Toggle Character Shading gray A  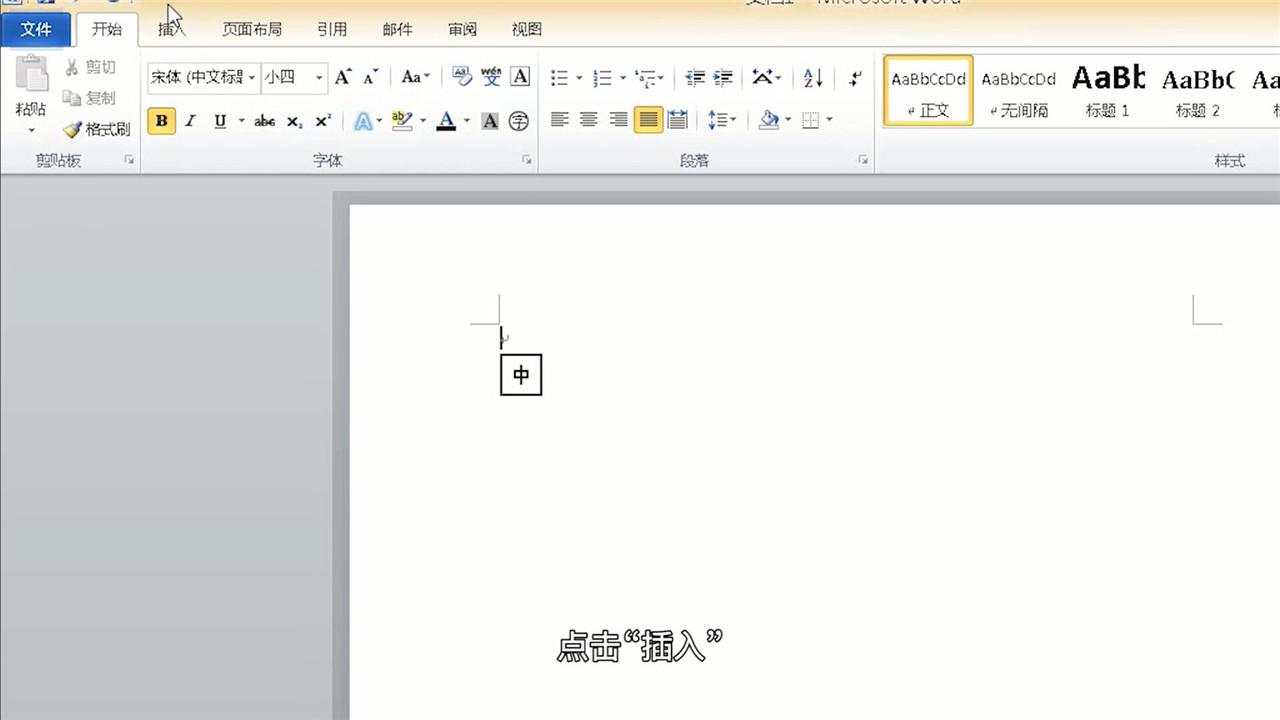490,121
